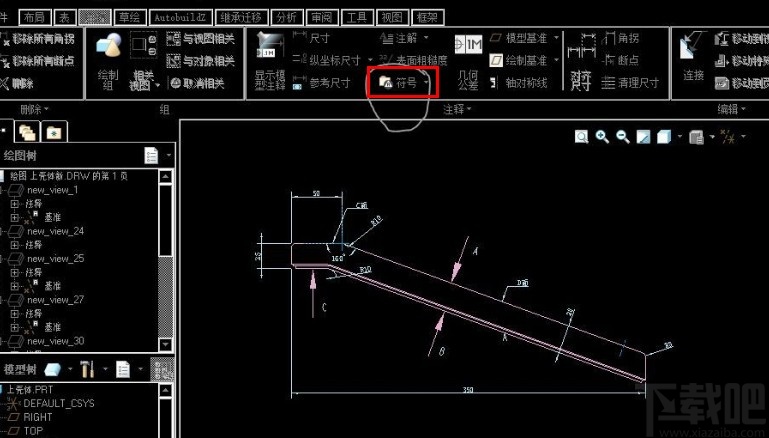This screenshot has height=438, width=769.
Task: Open the 继承迁移 tab
Action: pyautogui.click(x=242, y=18)
